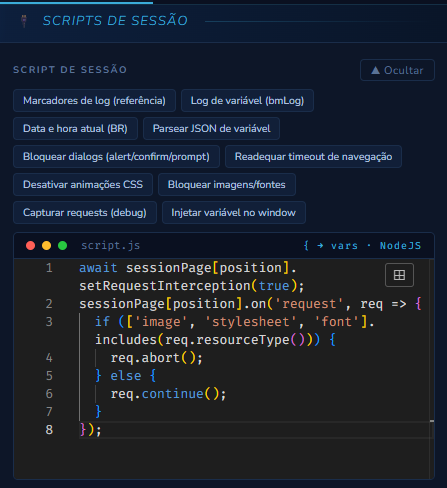Click the SCRIPT DE SESSÃO section label
The height and width of the screenshot is (488, 447).
pos(70,70)
